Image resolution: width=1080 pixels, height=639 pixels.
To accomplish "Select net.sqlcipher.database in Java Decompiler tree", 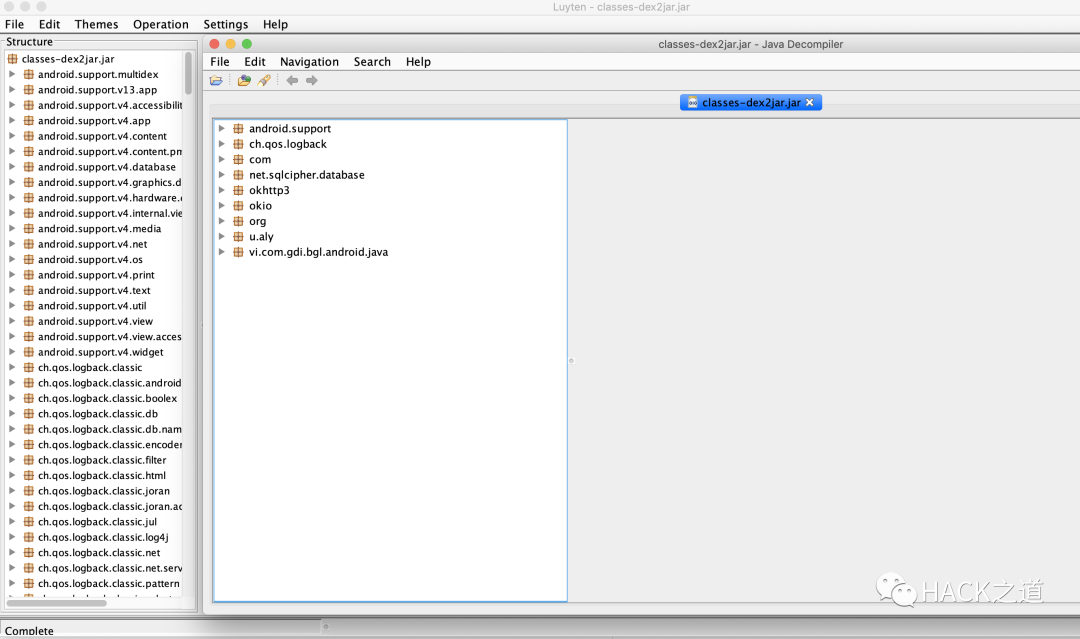I will tap(307, 175).
